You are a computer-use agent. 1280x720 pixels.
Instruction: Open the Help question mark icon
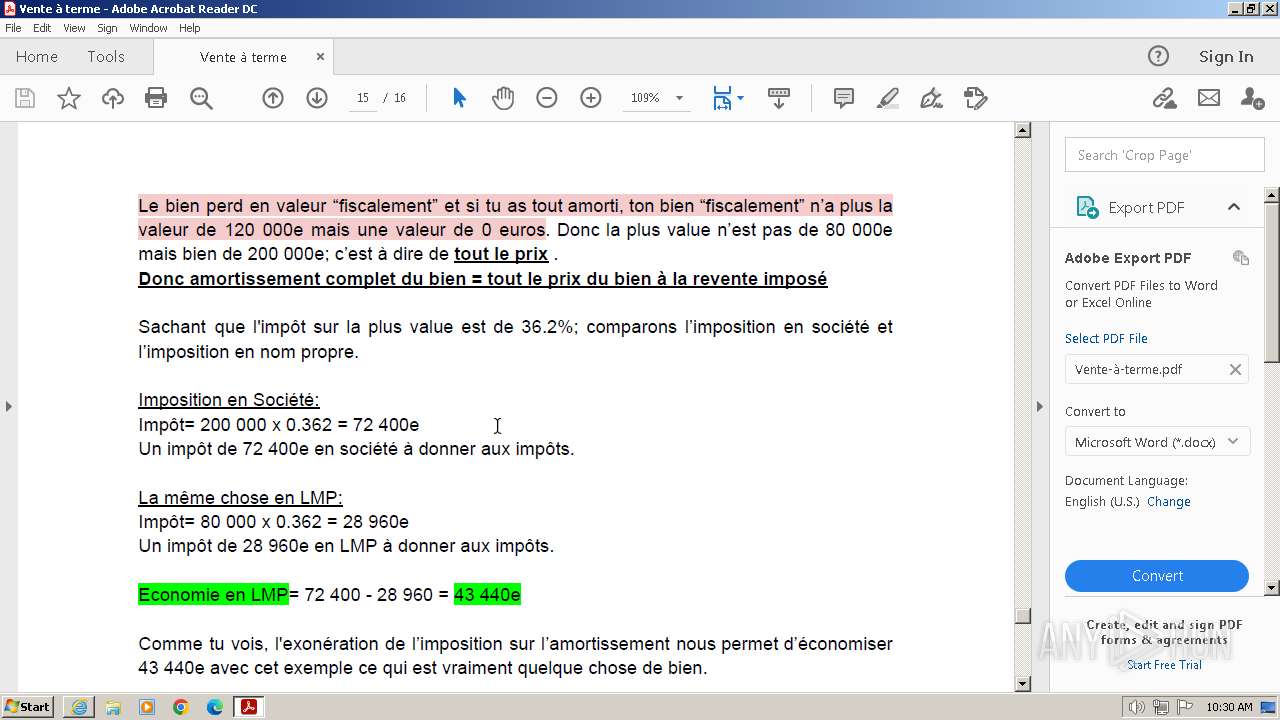(1158, 57)
